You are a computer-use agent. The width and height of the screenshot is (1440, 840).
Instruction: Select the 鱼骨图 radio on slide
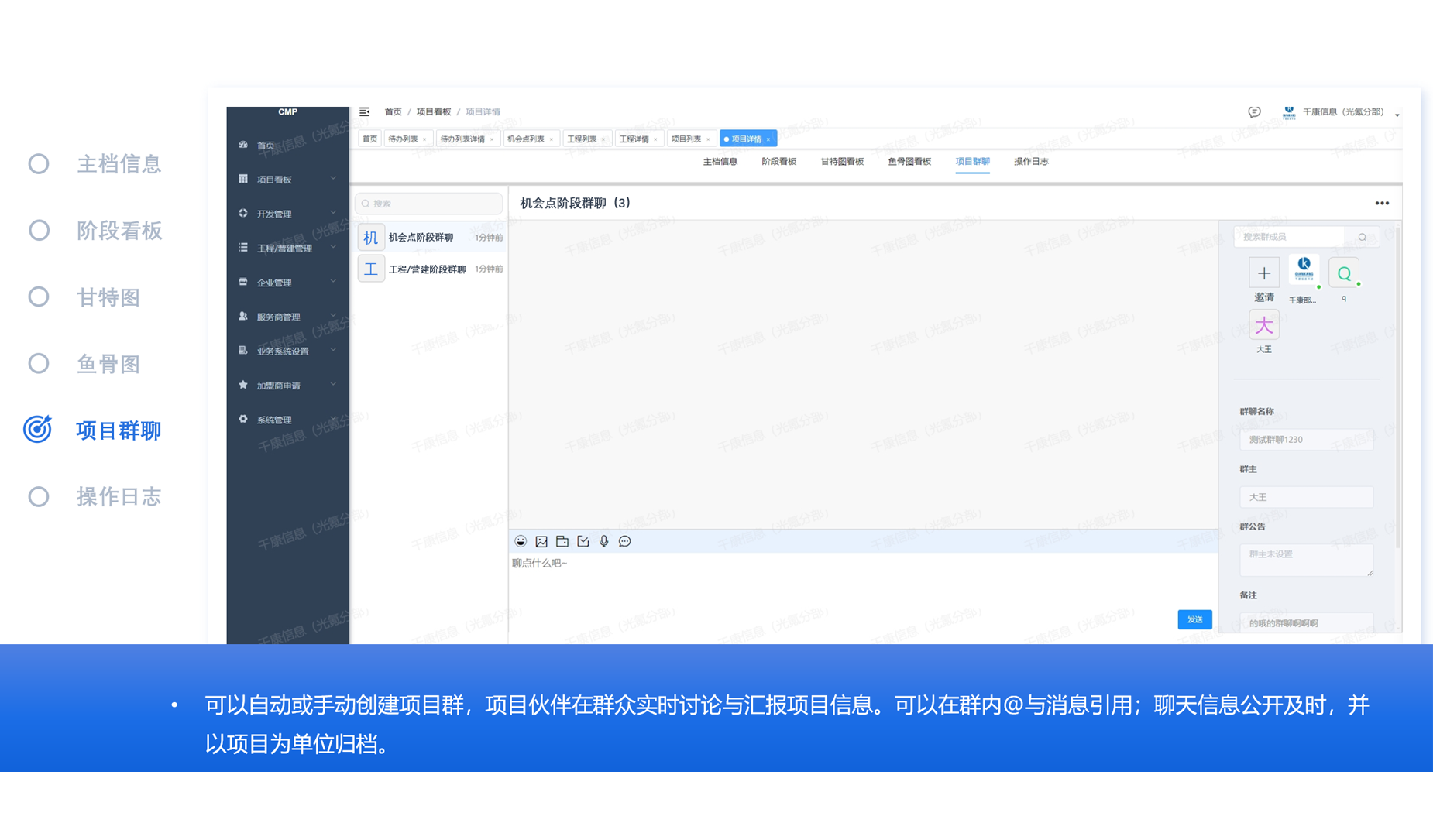pos(39,365)
